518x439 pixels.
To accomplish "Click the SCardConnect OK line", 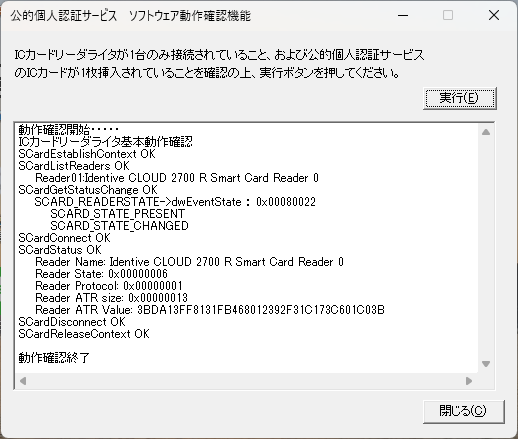I will pyautogui.click(x=64, y=238).
